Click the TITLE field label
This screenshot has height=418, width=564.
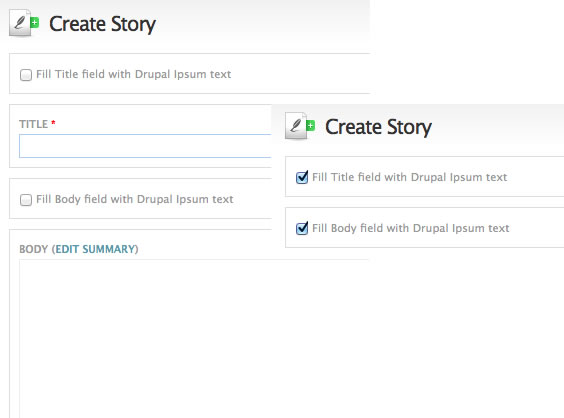[33, 124]
